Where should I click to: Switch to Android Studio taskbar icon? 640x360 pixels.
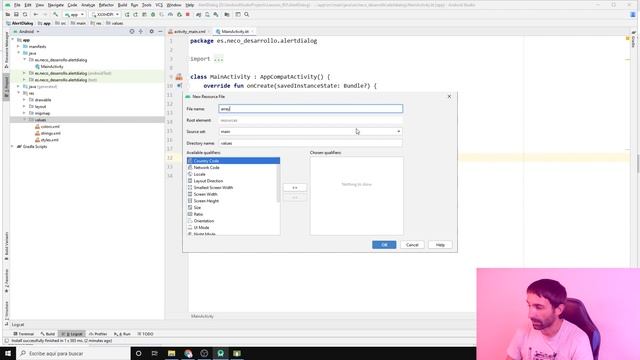(x=220, y=353)
